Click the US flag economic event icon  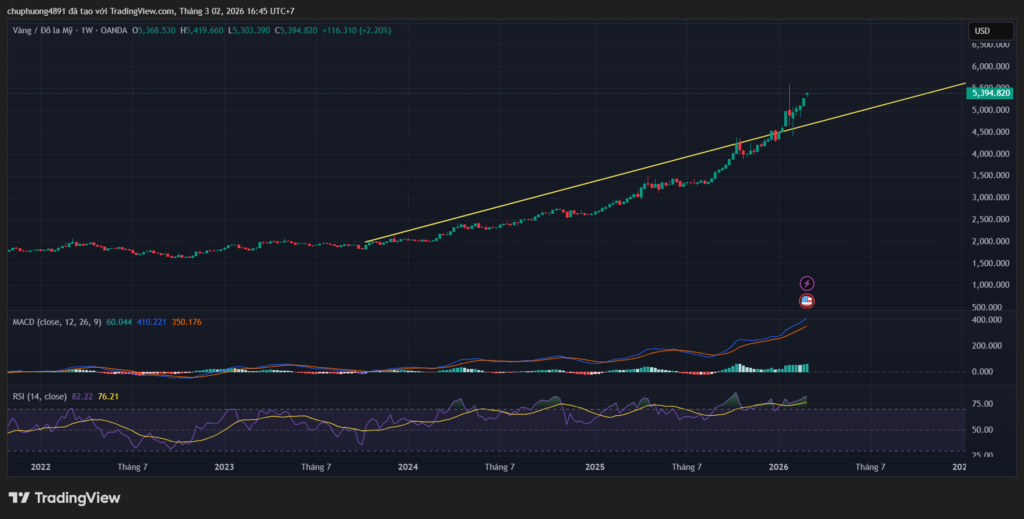coord(807,301)
